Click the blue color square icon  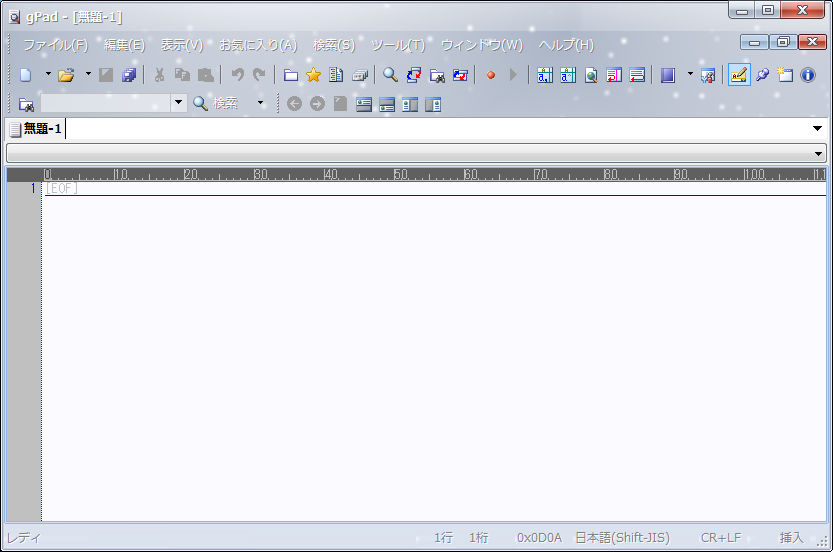[x=668, y=75]
